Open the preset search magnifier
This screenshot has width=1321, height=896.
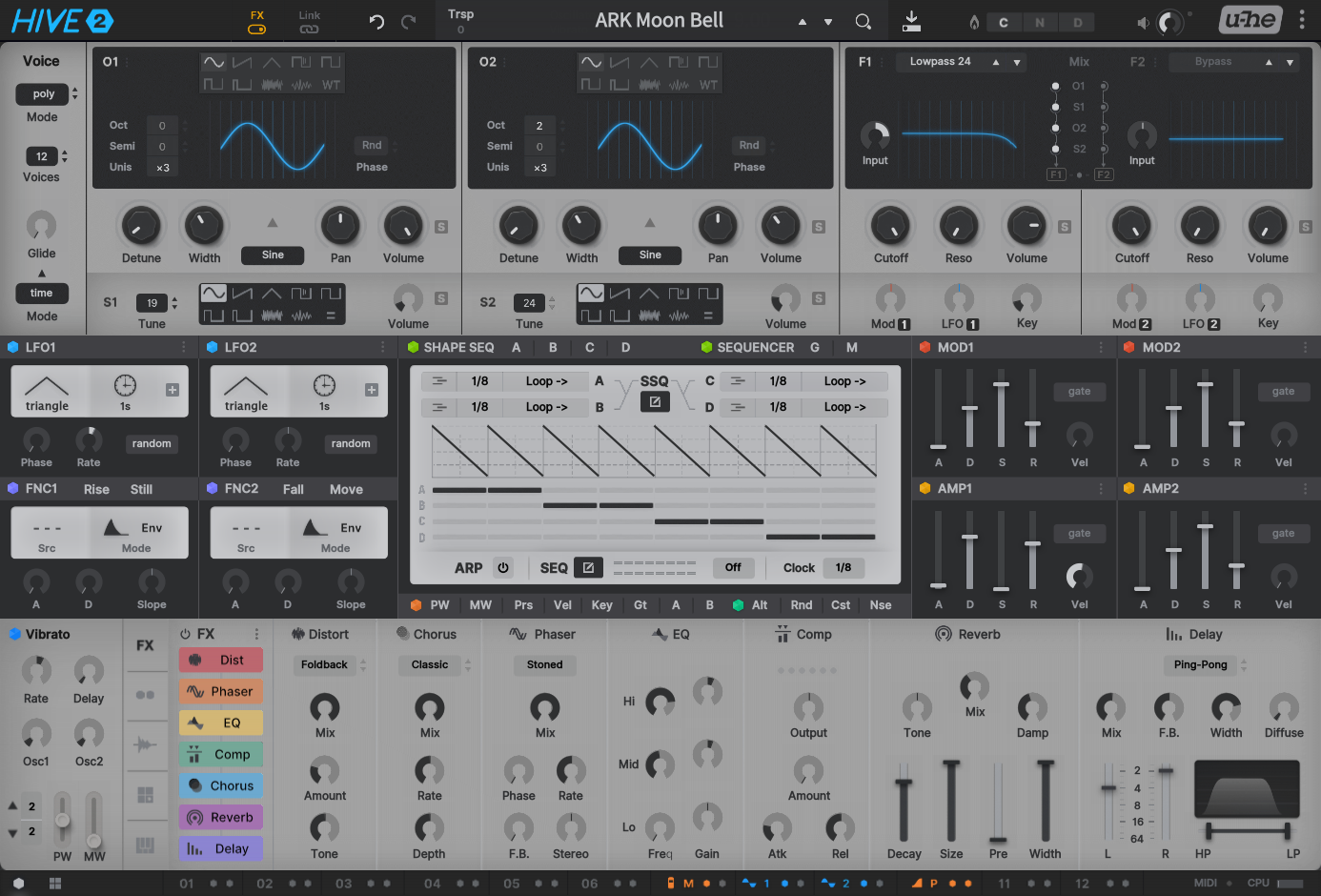(863, 21)
